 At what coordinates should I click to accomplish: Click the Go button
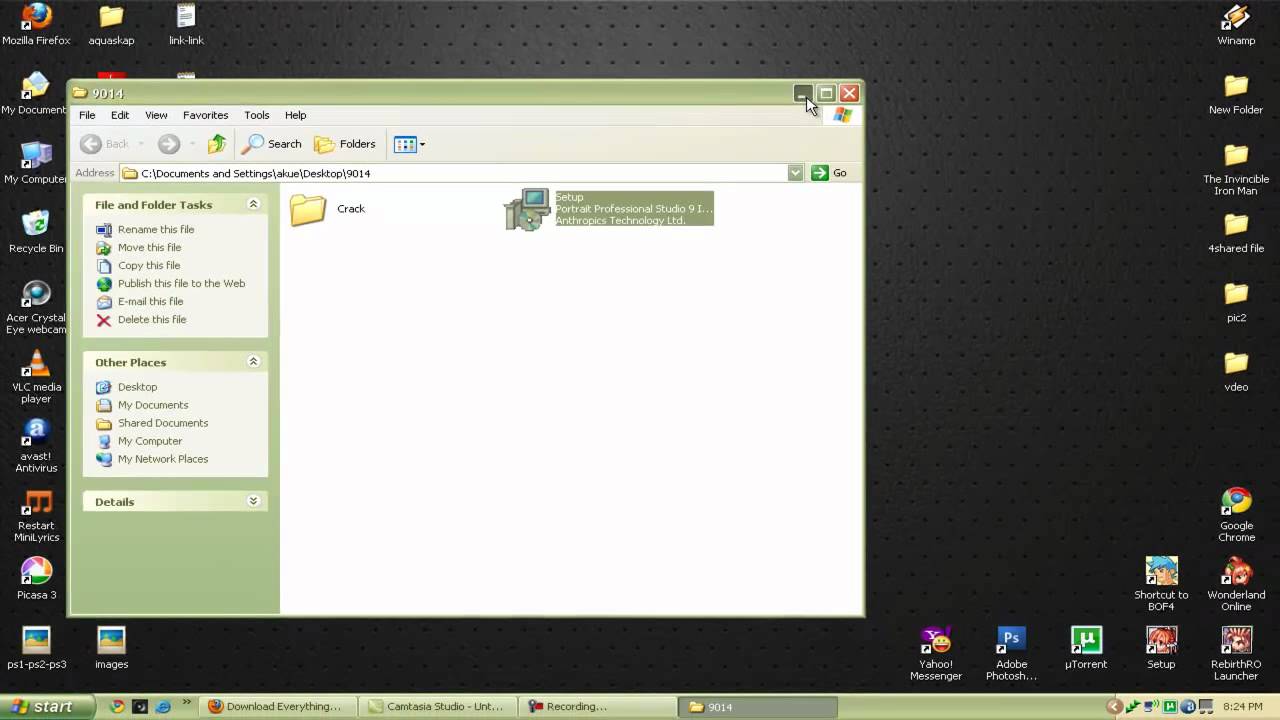click(829, 173)
